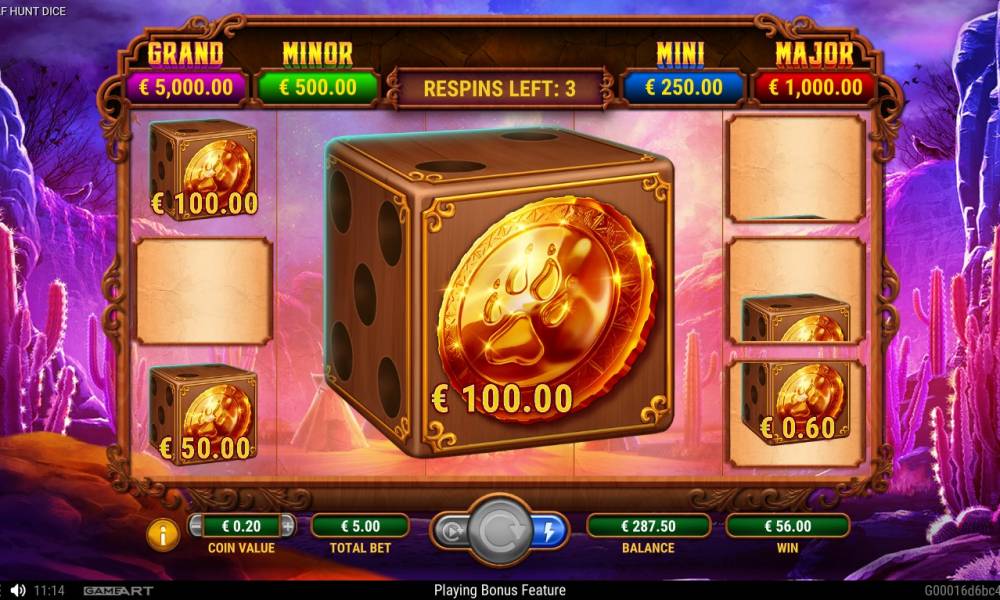Toggle the blue lightning turbo mode
The width and height of the screenshot is (1000, 600).
point(549,530)
